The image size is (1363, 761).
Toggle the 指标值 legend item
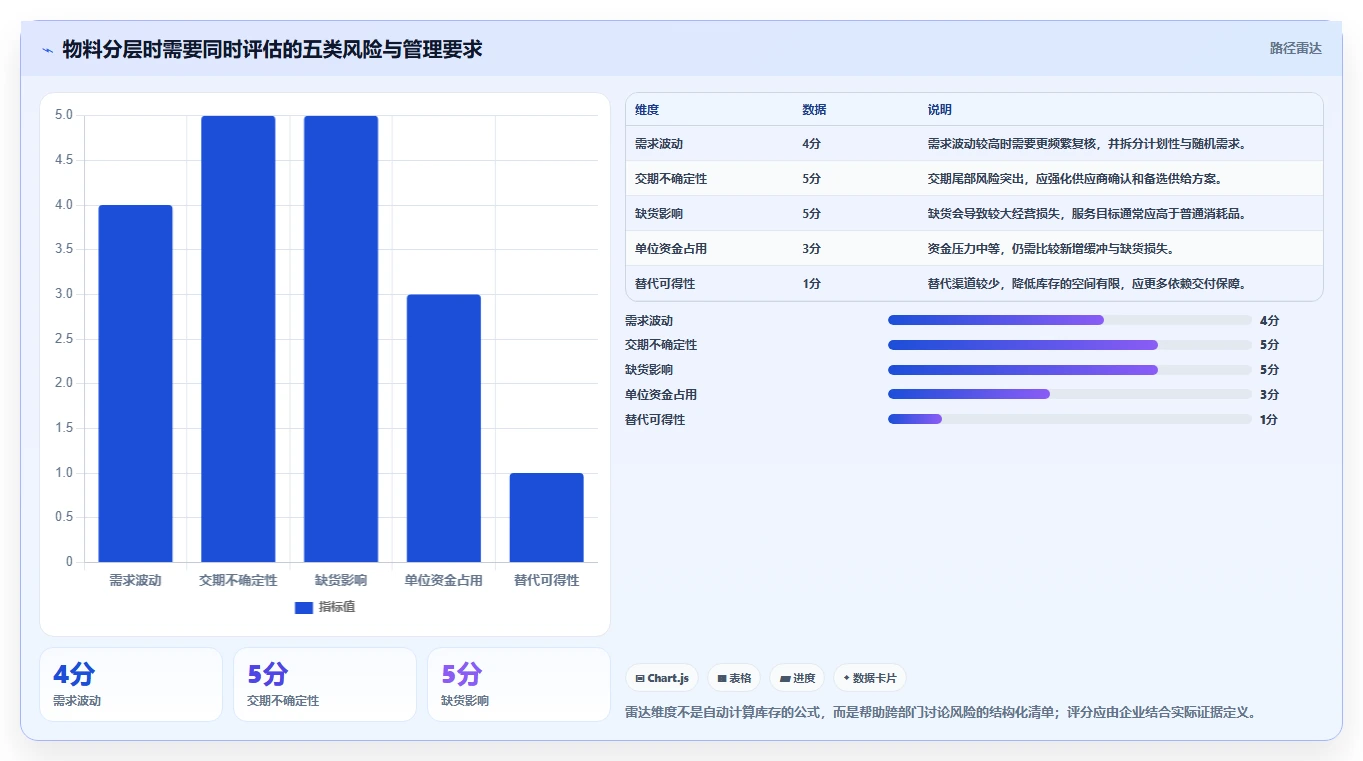click(325, 607)
